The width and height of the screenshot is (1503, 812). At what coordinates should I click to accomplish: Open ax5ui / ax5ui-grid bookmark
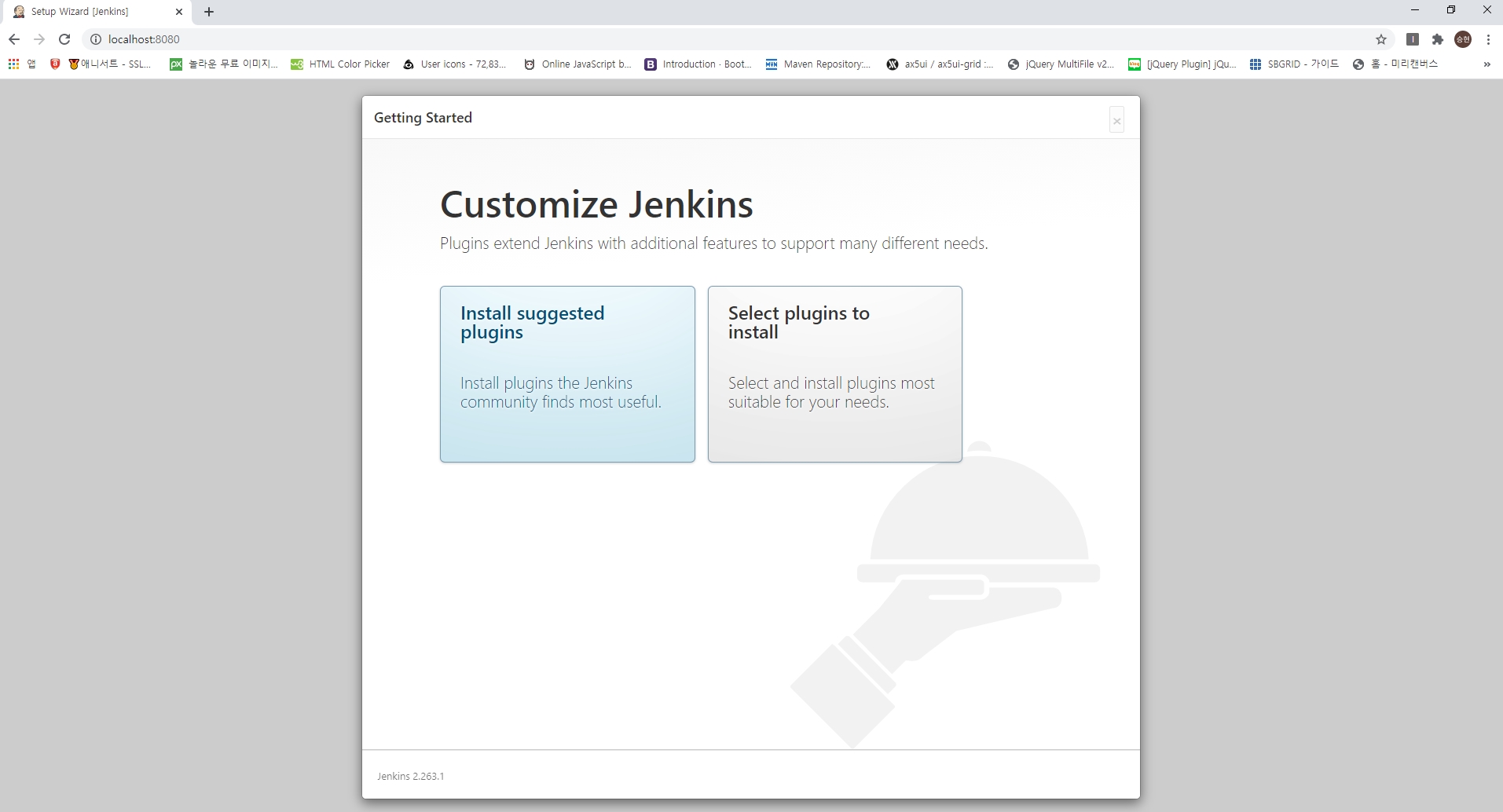click(940, 64)
